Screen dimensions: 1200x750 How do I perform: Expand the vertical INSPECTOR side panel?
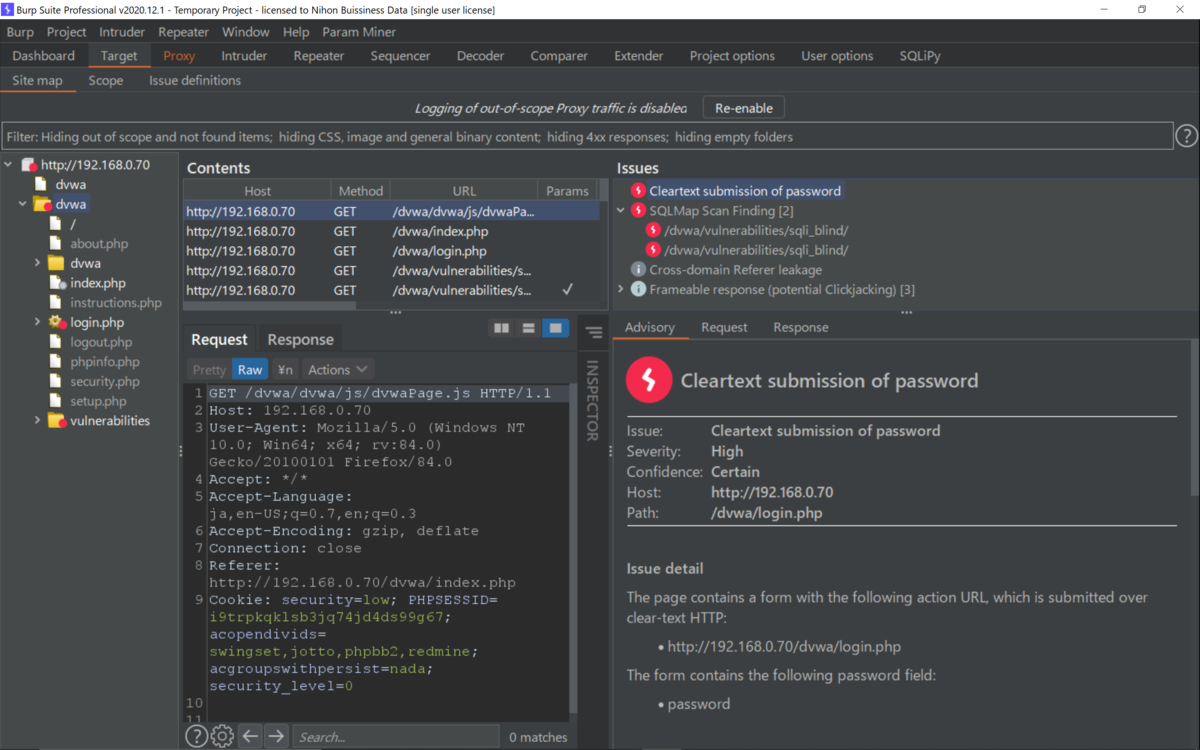coord(593,400)
